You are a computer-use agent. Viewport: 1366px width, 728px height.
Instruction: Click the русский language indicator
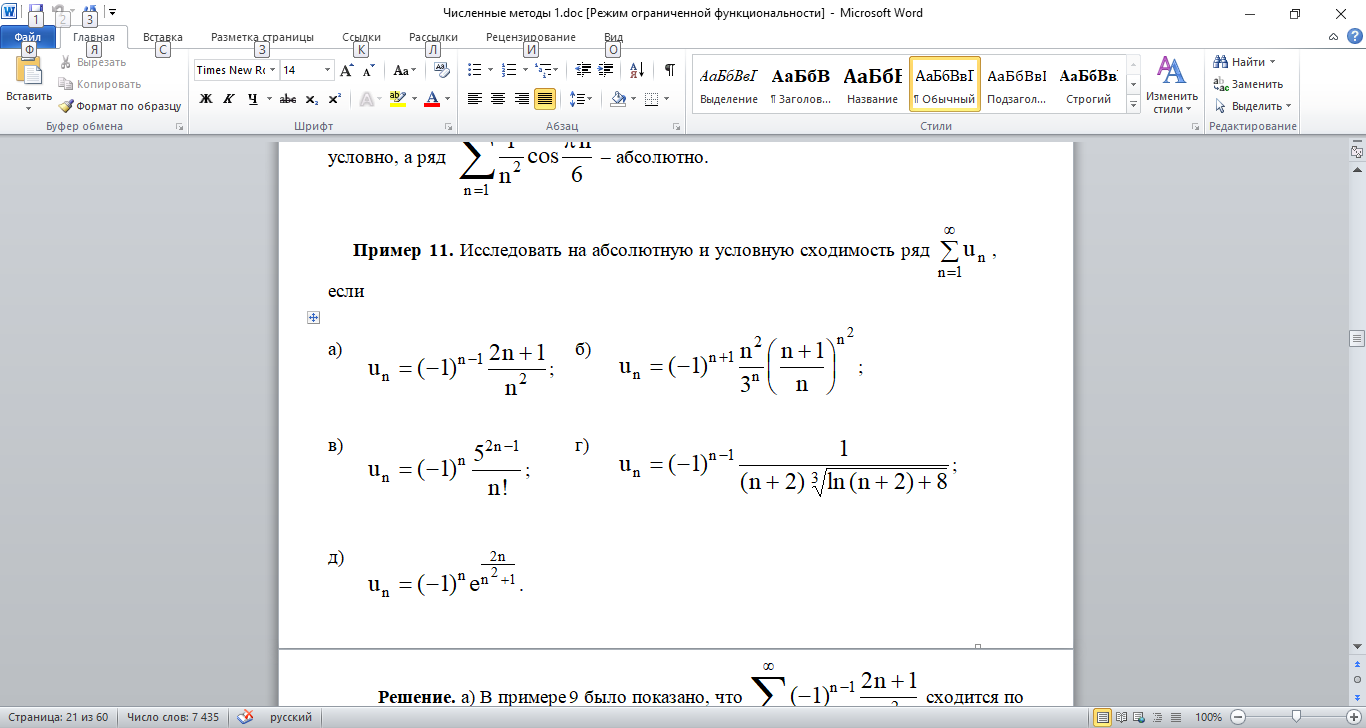pyautogui.click(x=290, y=717)
